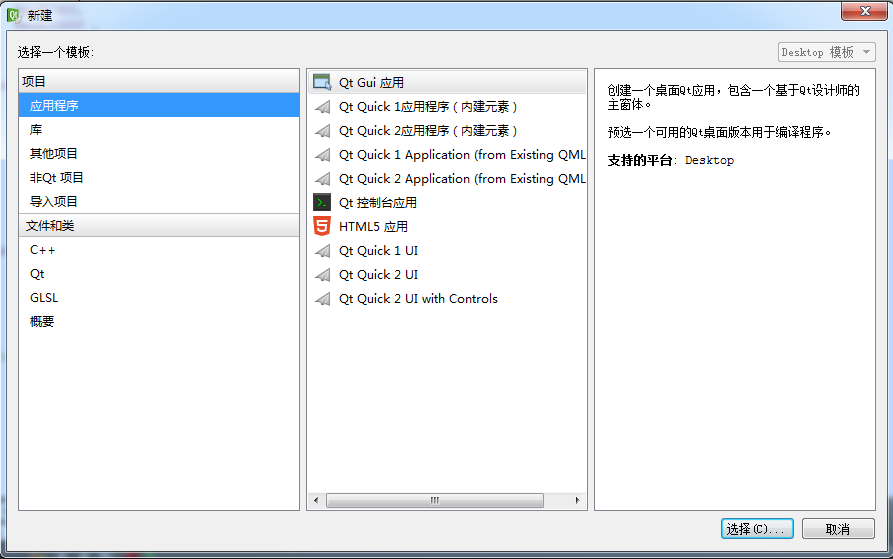
Task: Choose the Qt Quick 2 UI template text
Action: tap(378, 275)
